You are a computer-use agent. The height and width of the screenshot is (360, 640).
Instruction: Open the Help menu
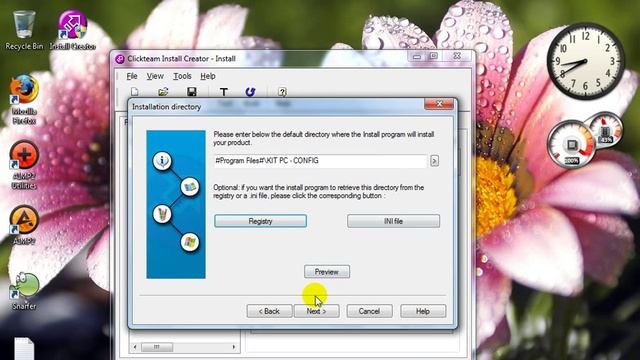pyautogui.click(x=208, y=76)
